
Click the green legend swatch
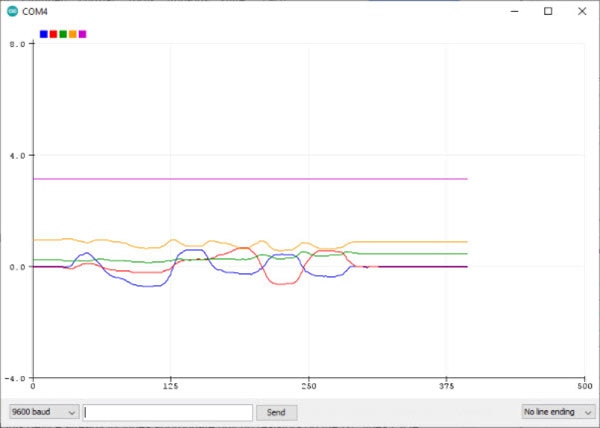click(63, 34)
